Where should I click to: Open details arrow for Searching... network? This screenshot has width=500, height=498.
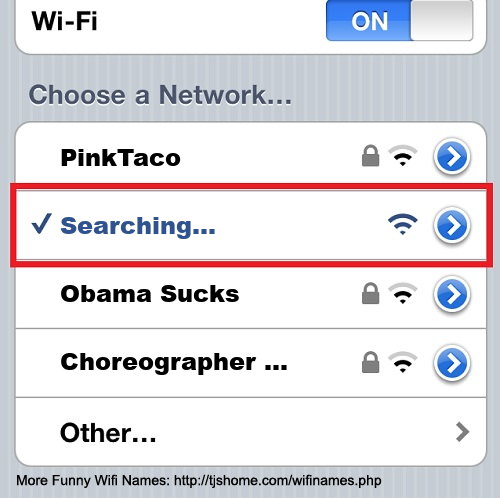coord(452,225)
